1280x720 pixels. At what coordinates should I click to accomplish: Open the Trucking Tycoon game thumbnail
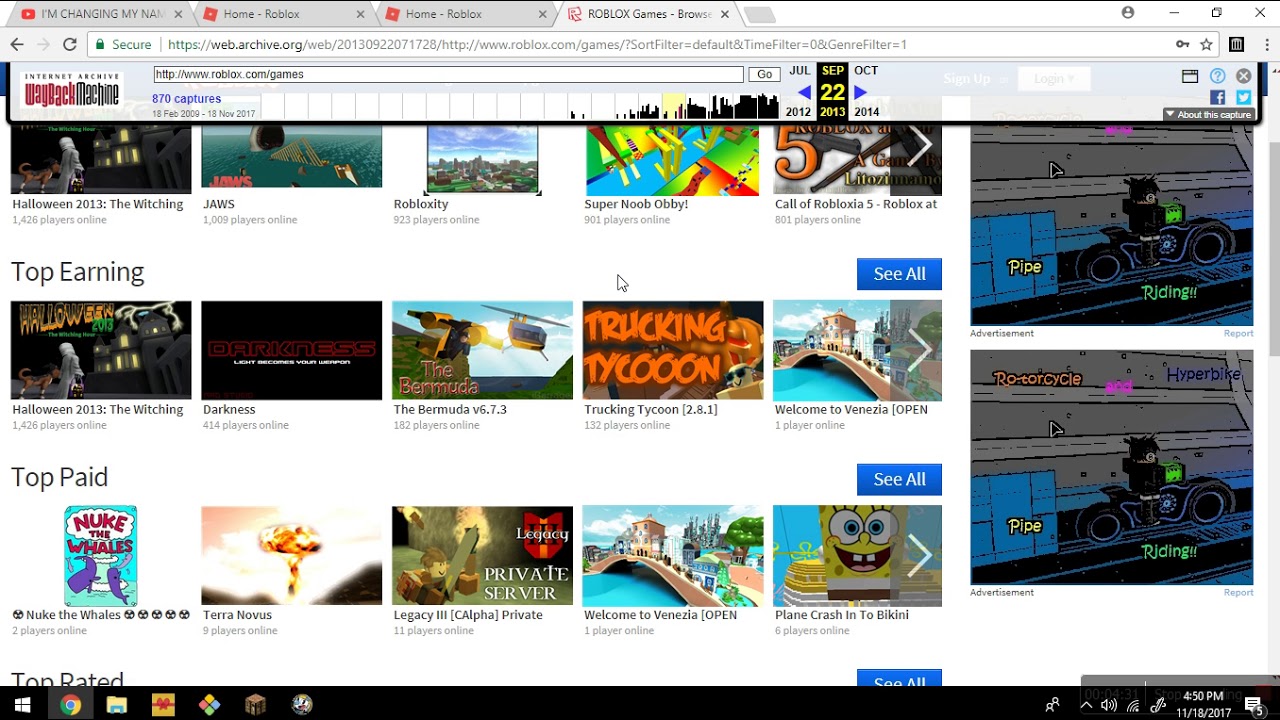pos(673,350)
